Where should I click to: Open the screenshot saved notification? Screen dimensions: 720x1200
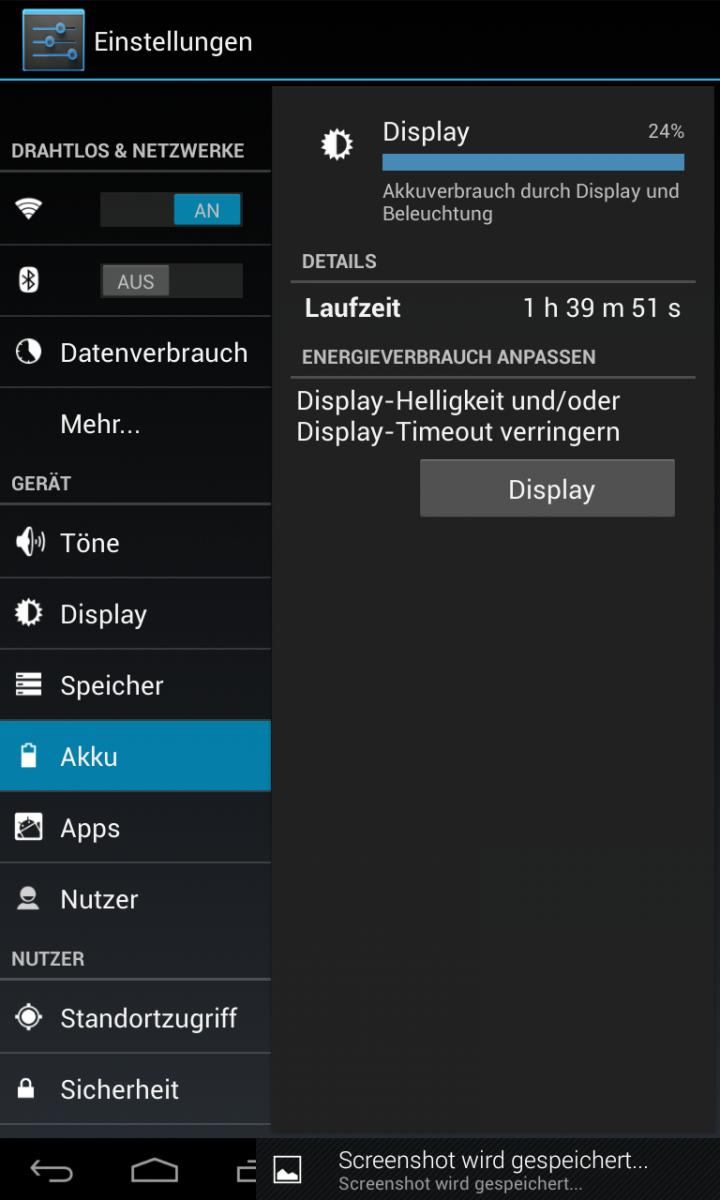(488, 1169)
